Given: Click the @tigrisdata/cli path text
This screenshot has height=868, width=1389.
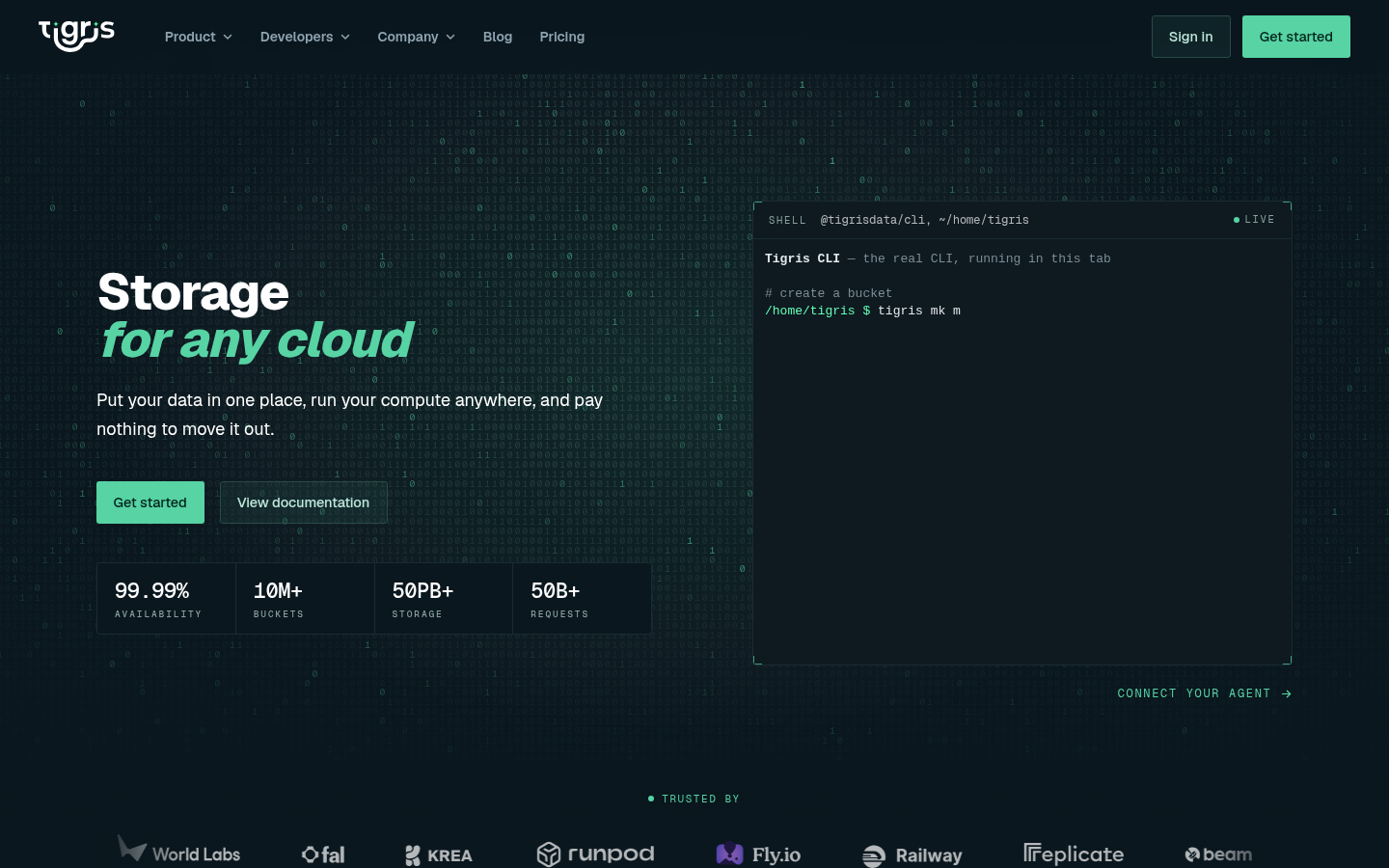Looking at the screenshot, I should pos(924,220).
